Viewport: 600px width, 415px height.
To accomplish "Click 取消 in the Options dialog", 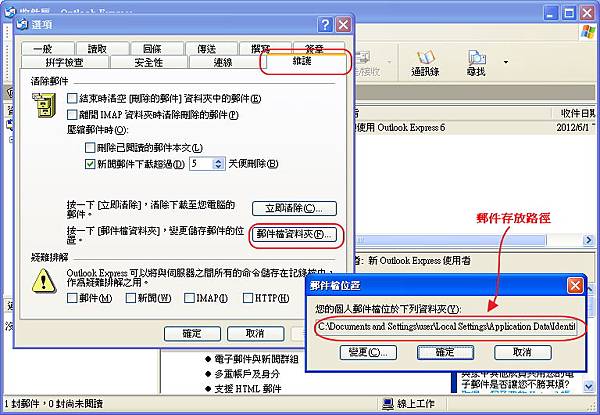I will 255,334.
